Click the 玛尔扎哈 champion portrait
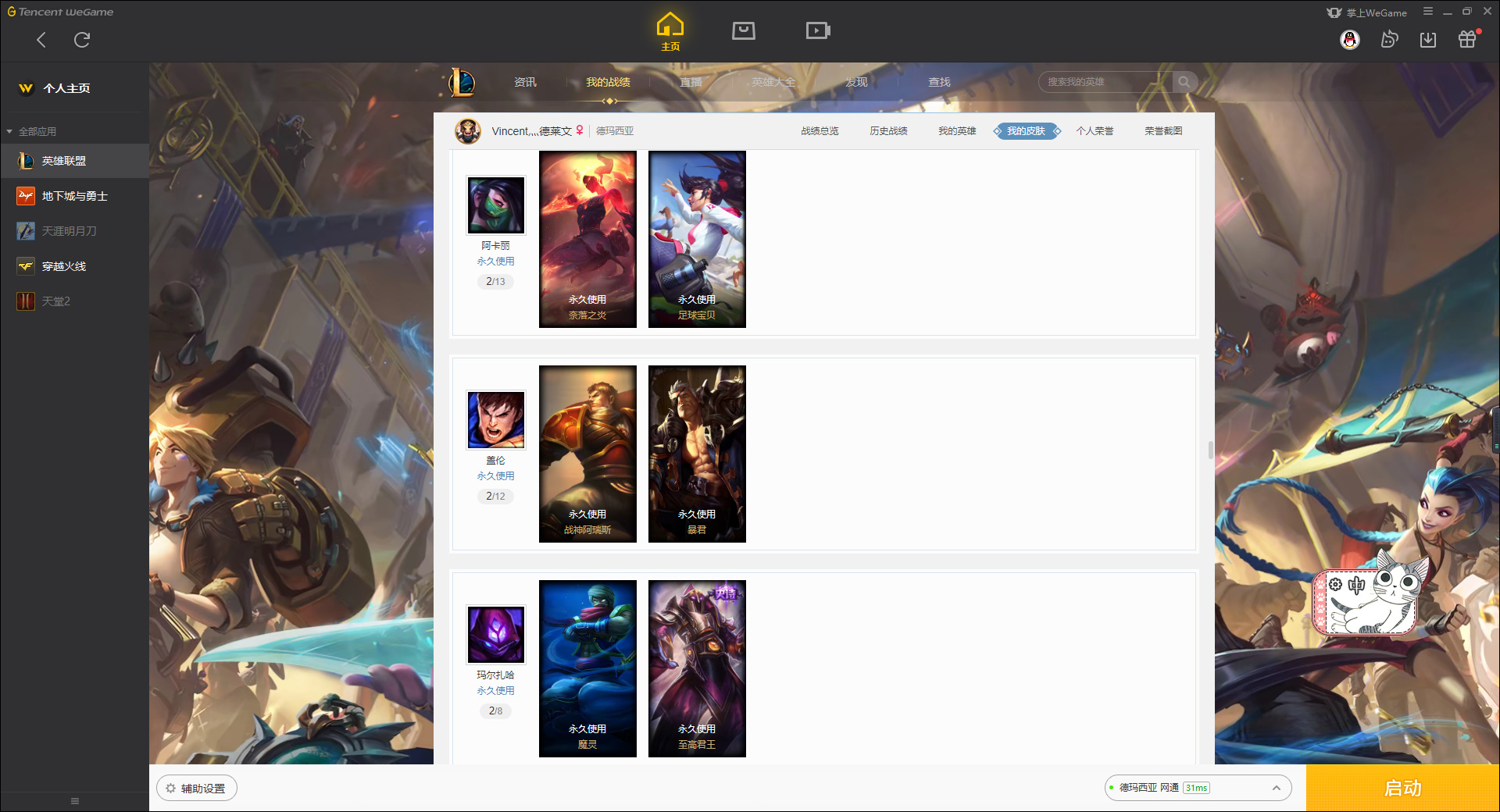 tap(495, 635)
